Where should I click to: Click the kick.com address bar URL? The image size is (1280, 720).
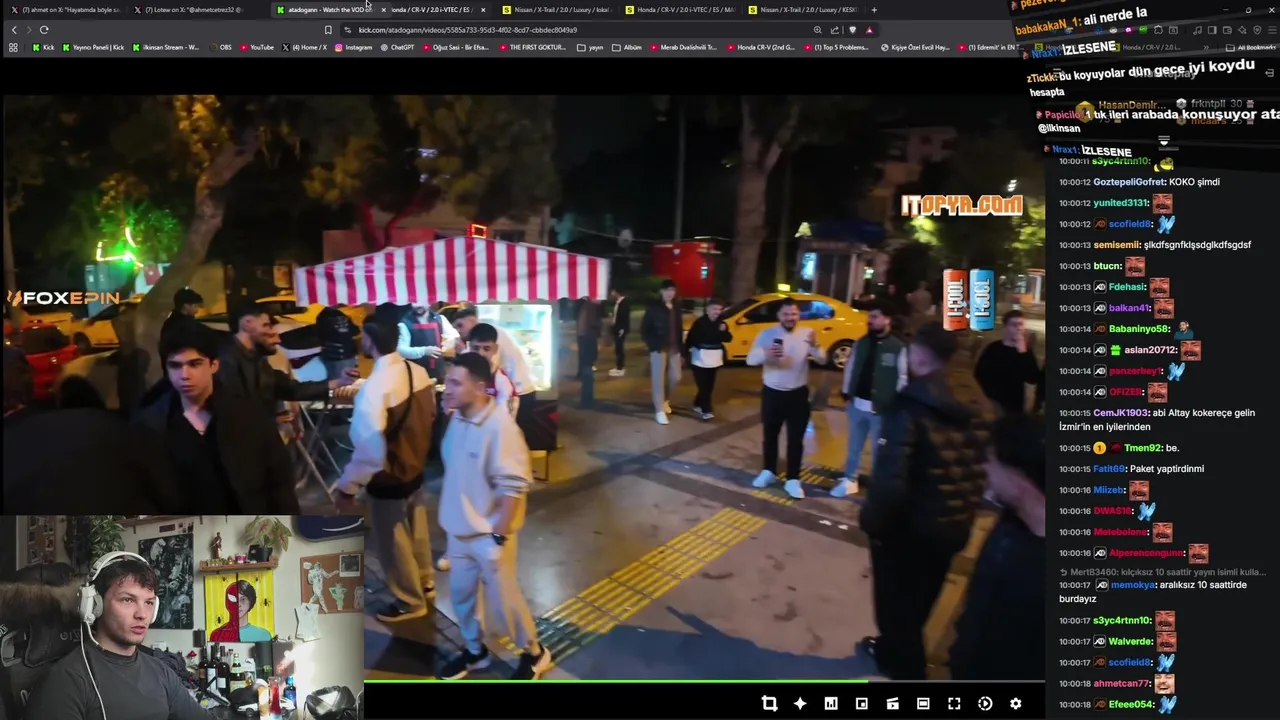pos(468,30)
